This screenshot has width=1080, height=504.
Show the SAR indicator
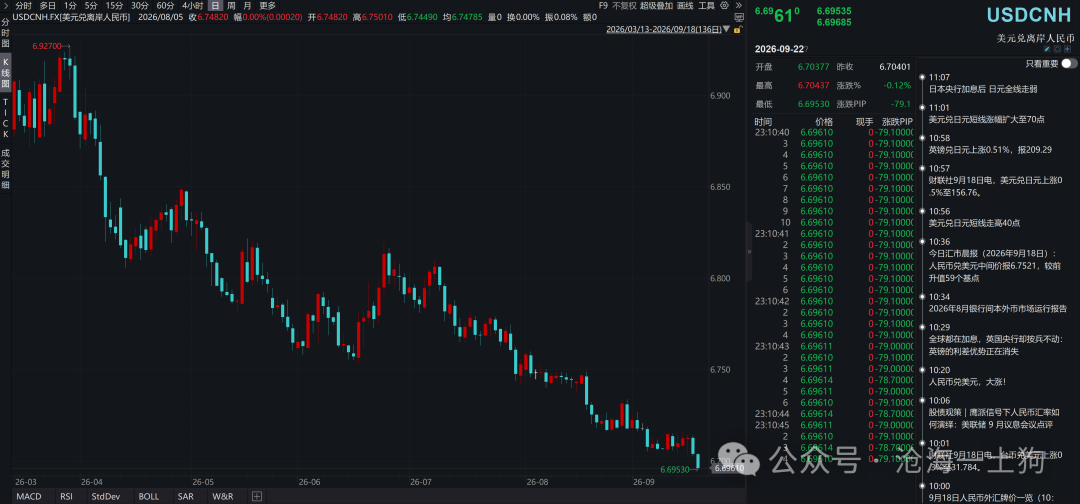pyautogui.click(x=185, y=496)
